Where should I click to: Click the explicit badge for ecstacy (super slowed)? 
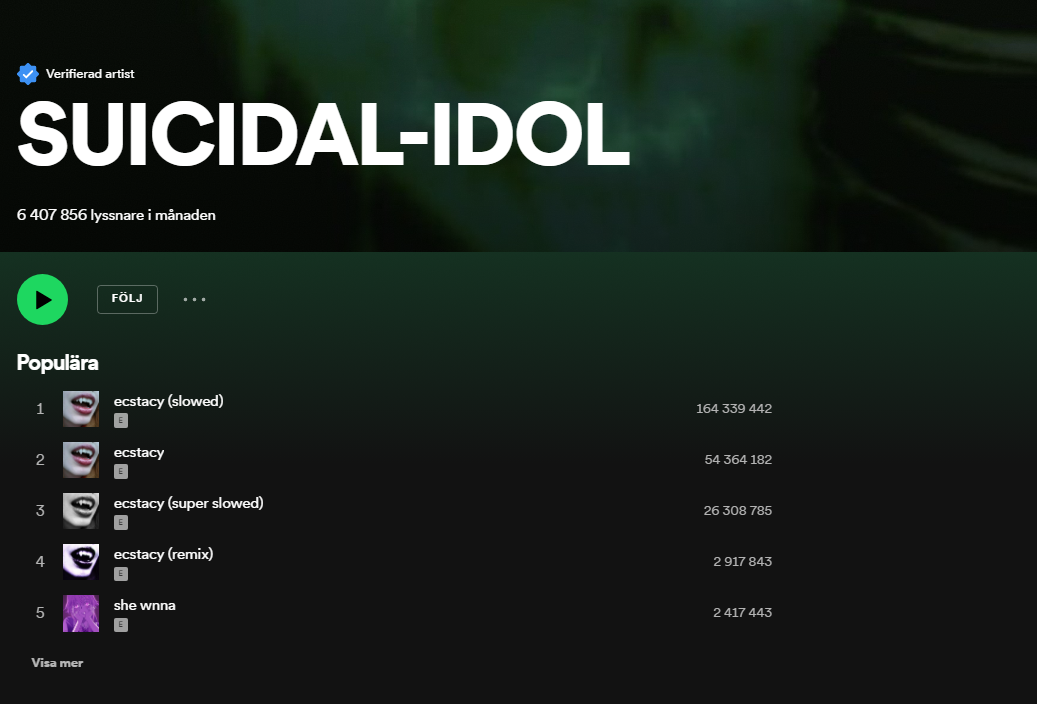pyautogui.click(x=121, y=522)
